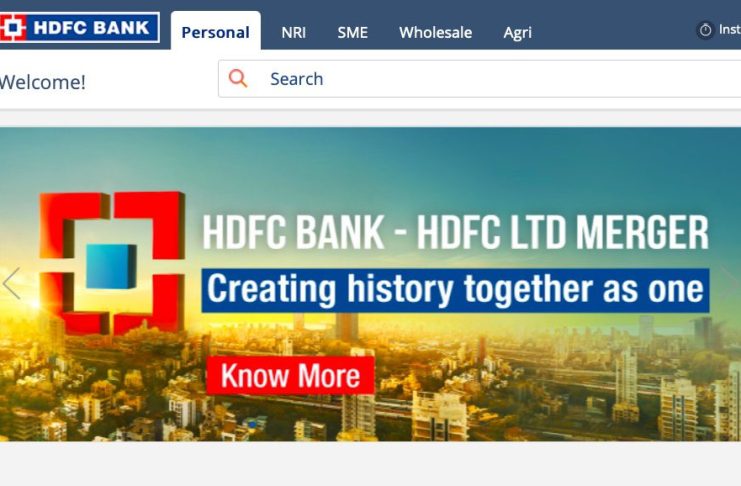Click the search magnifier icon

tap(238, 78)
